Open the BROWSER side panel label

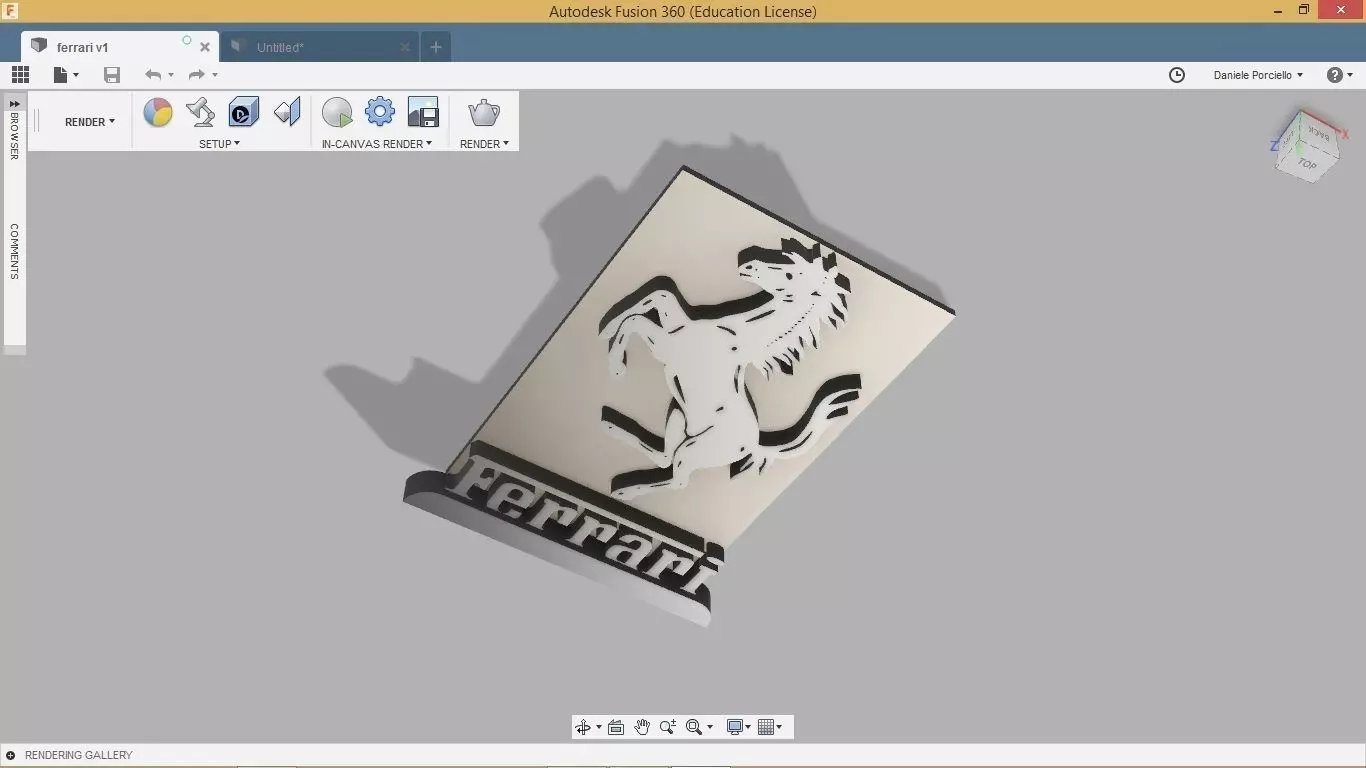pyautogui.click(x=14, y=136)
